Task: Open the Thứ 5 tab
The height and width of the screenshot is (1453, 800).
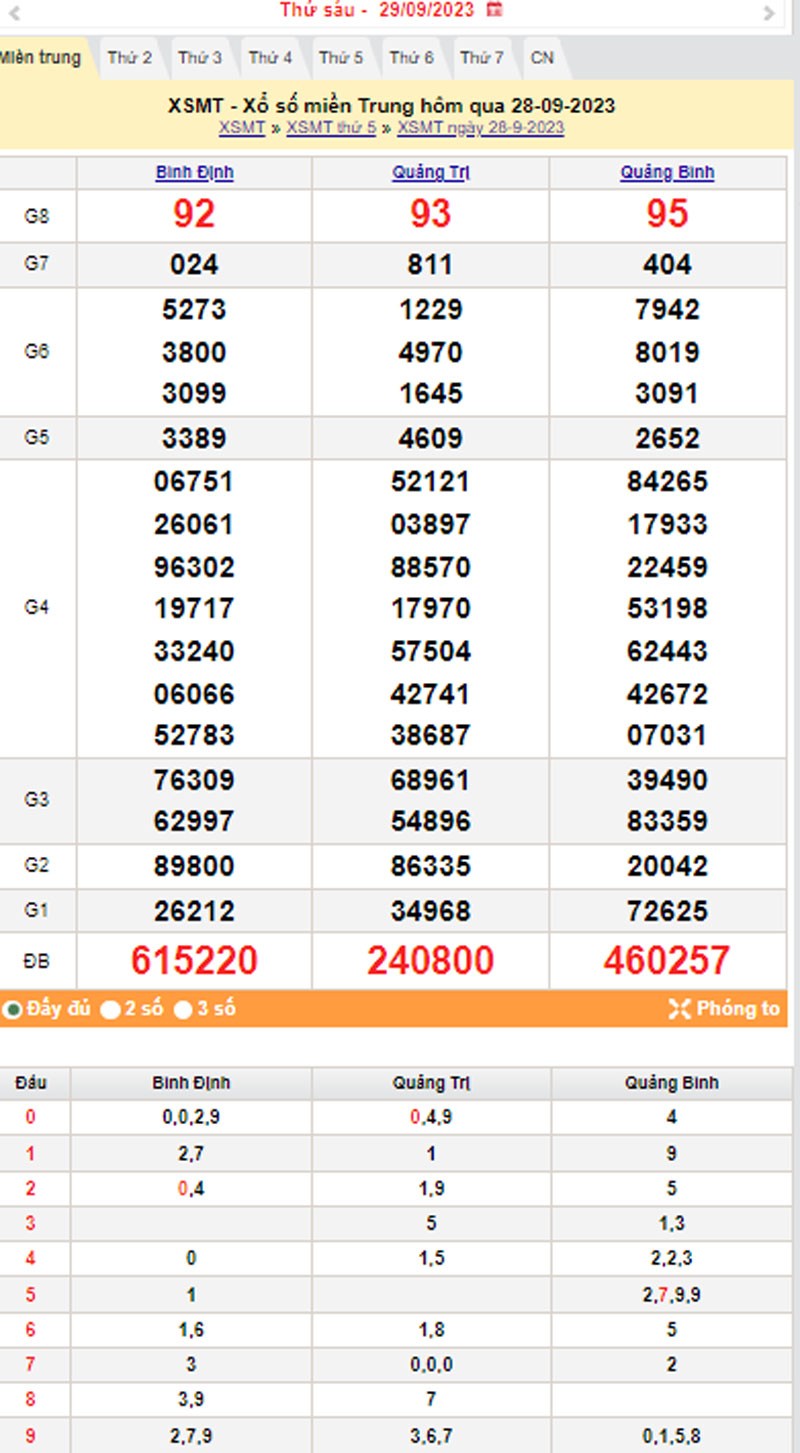Action: tap(341, 58)
